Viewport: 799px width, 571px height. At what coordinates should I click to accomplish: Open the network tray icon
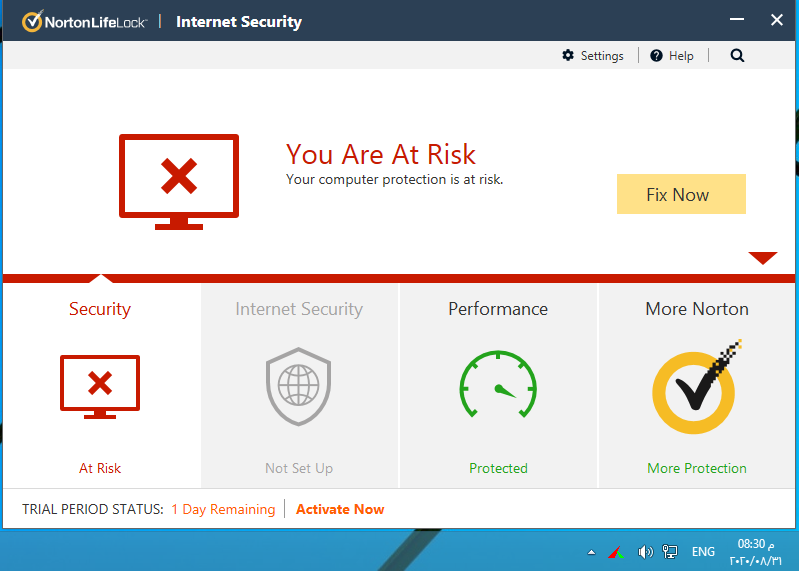point(670,552)
